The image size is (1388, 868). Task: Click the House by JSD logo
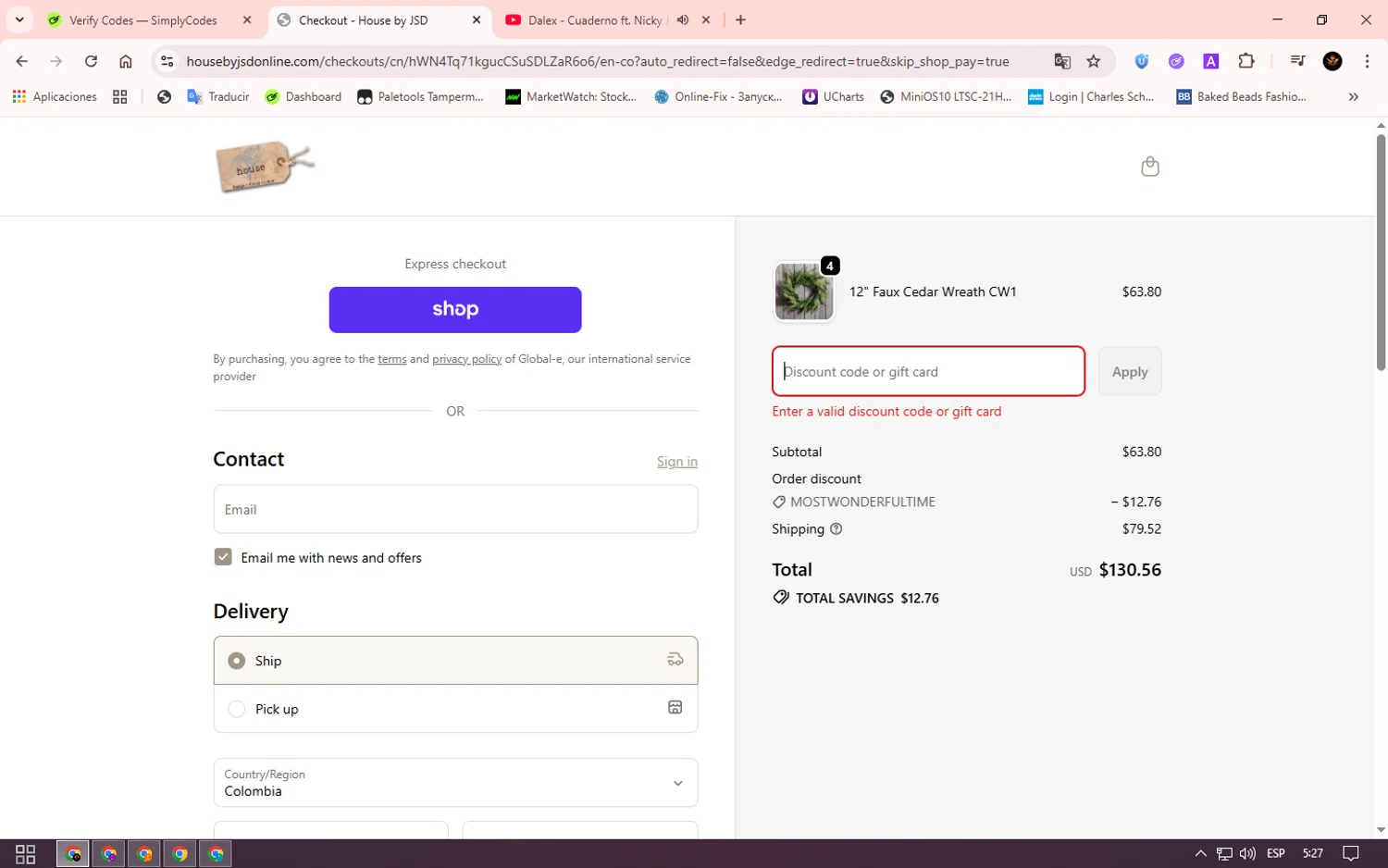tap(266, 167)
